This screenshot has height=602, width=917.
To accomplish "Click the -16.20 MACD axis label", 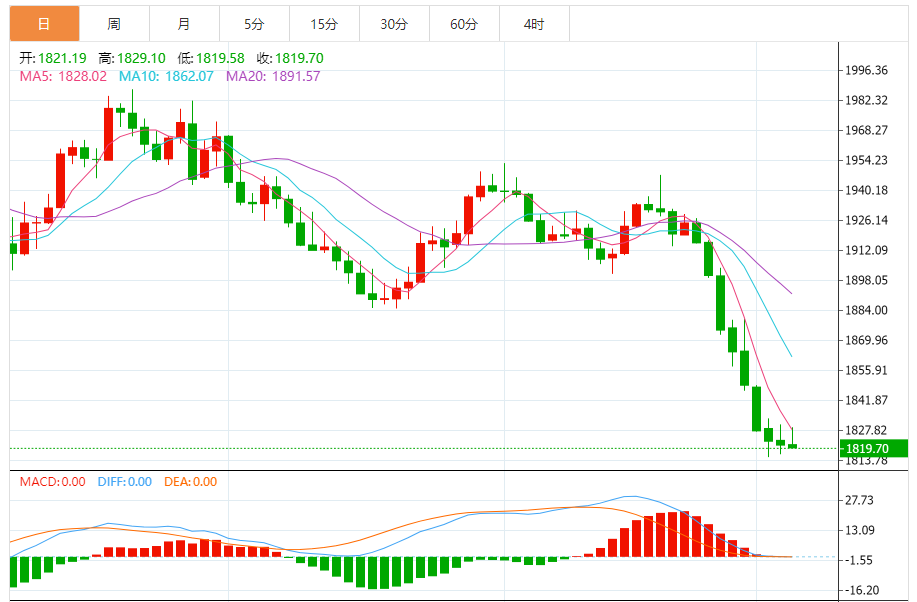I will coord(863,590).
